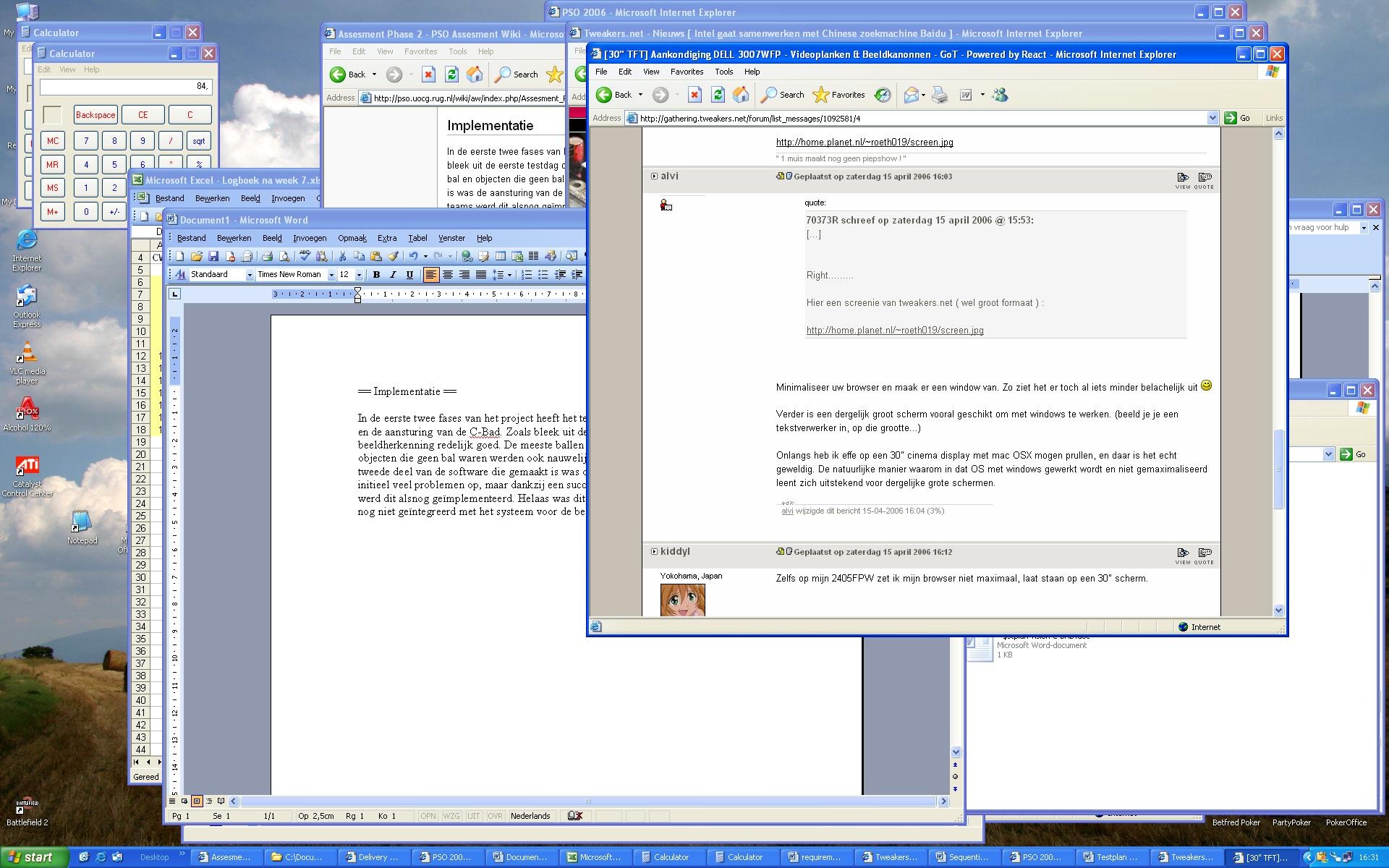
Task: Collapse alvi's forum post with its arrow
Action: point(654,176)
